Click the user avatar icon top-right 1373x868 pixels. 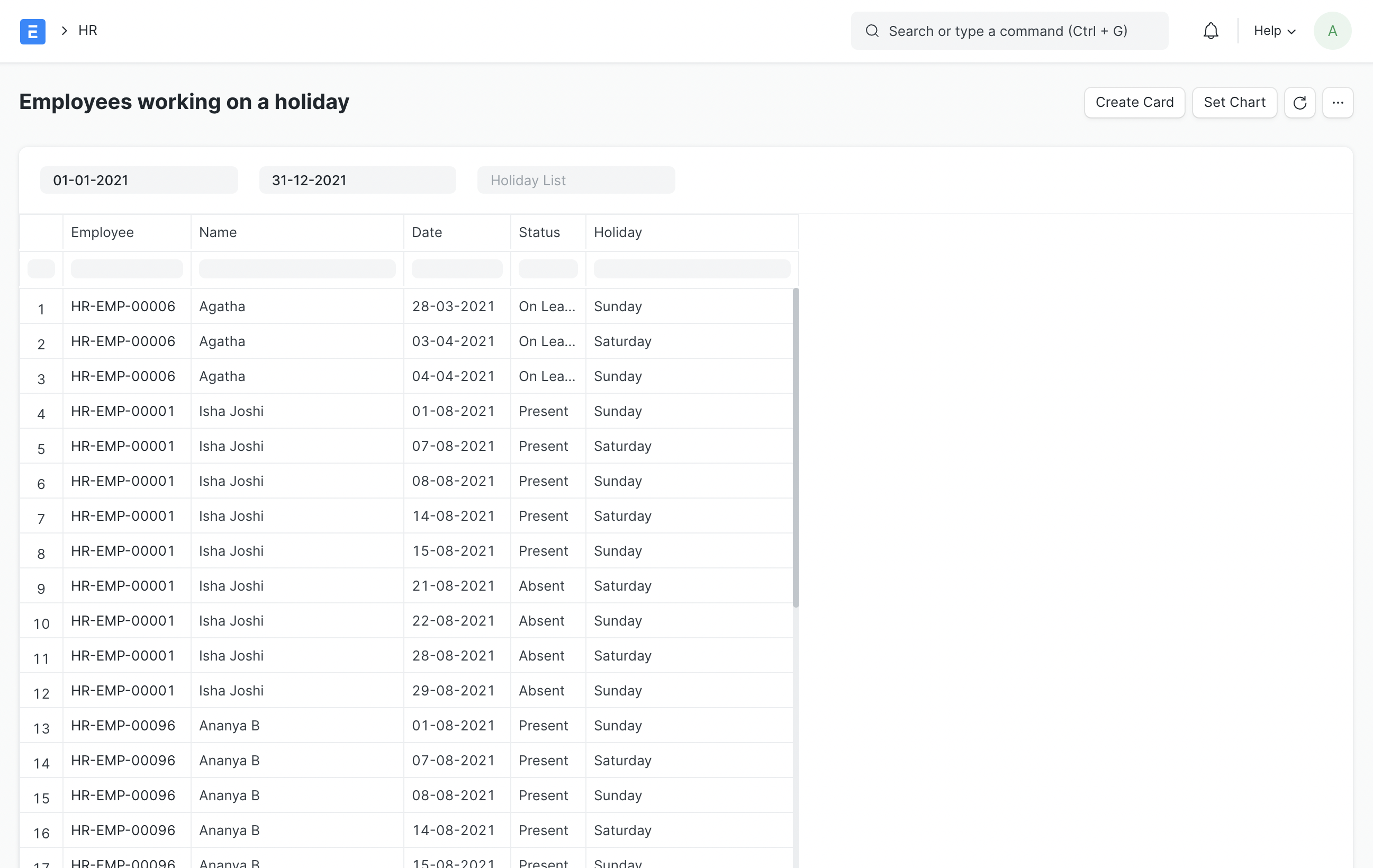[x=1334, y=30]
